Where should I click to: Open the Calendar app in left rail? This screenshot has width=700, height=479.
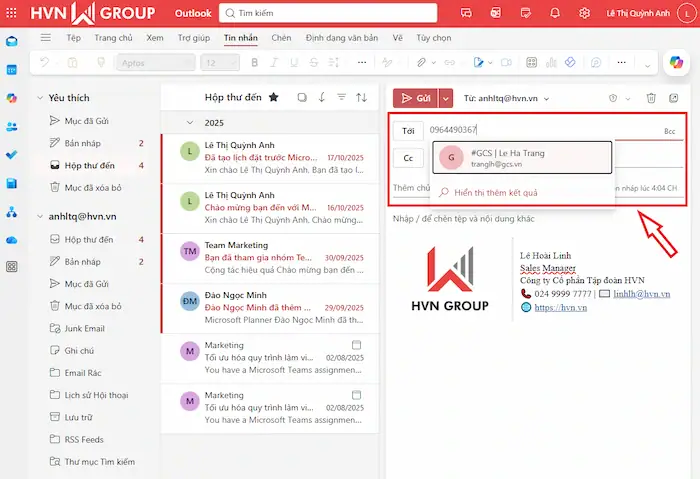pyautogui.click(x=12, y=70)
